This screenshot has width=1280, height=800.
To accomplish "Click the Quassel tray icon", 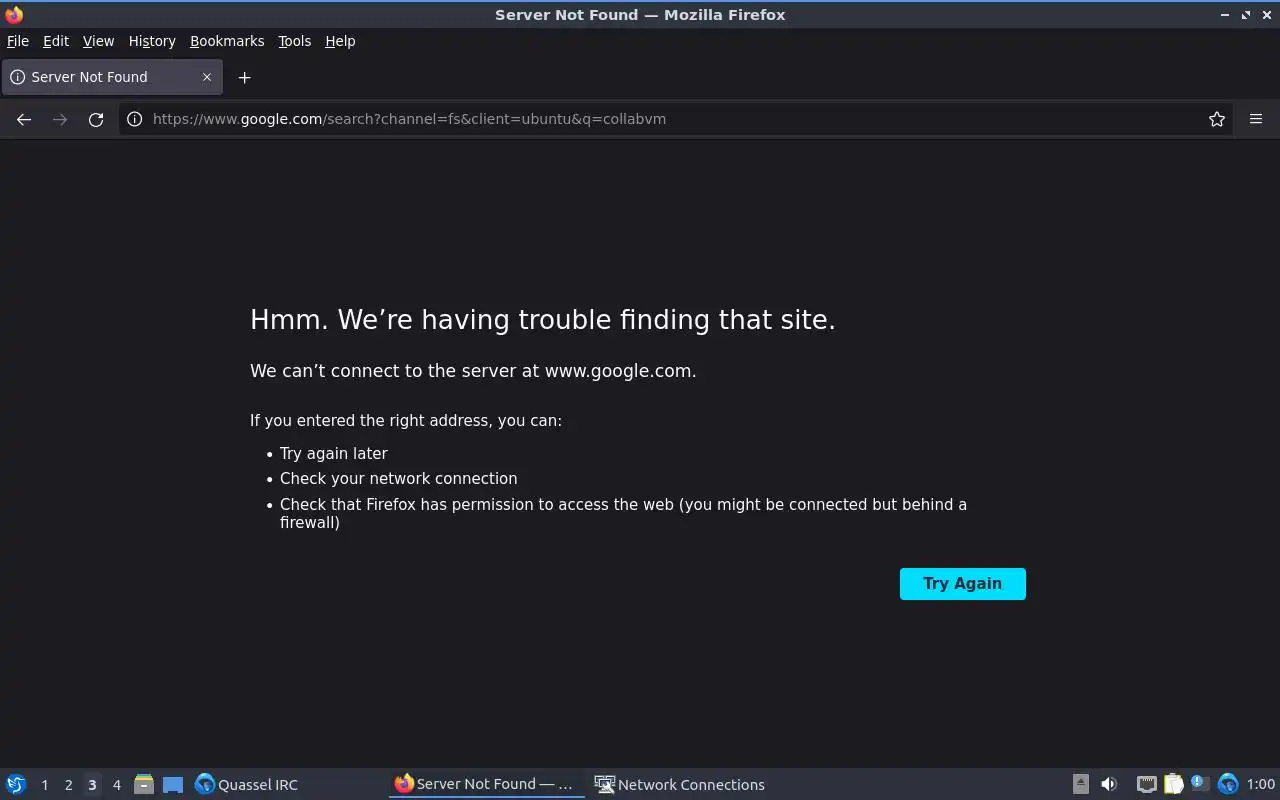I will (x=1228, y=785).
